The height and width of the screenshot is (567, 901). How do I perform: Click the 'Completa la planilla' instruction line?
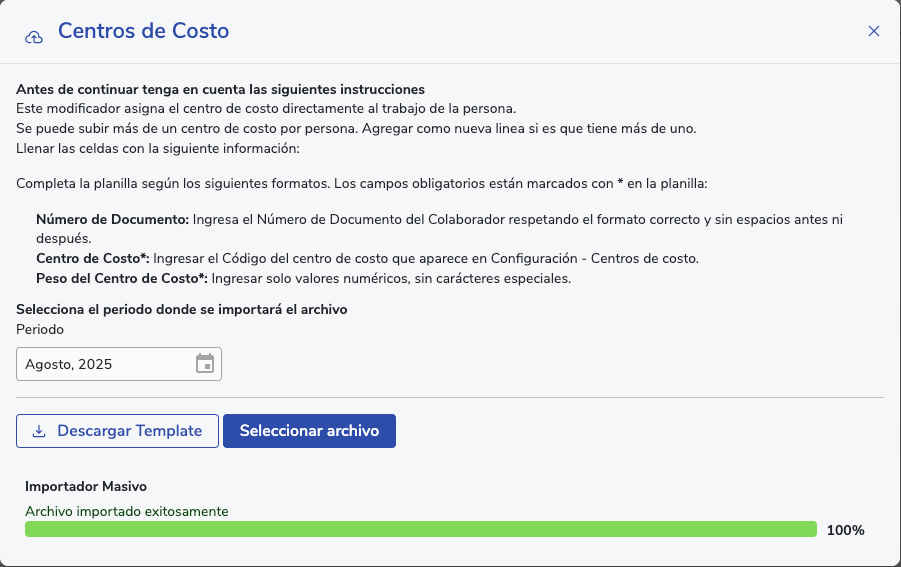point(361,185)
